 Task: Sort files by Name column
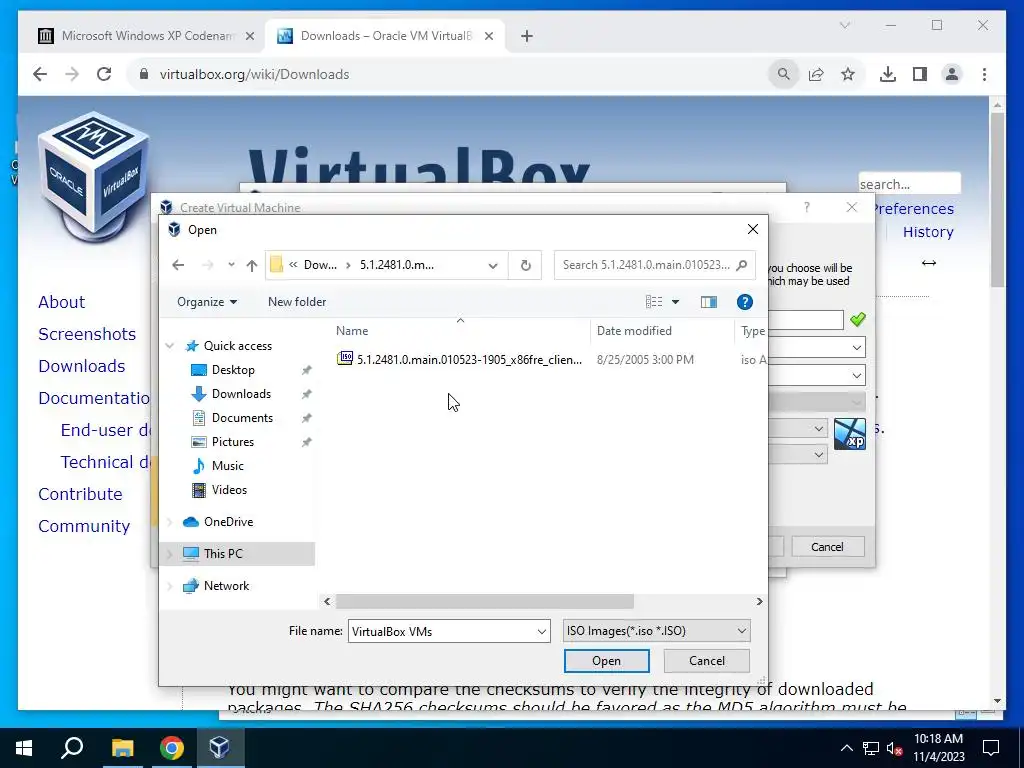point(352,331)
